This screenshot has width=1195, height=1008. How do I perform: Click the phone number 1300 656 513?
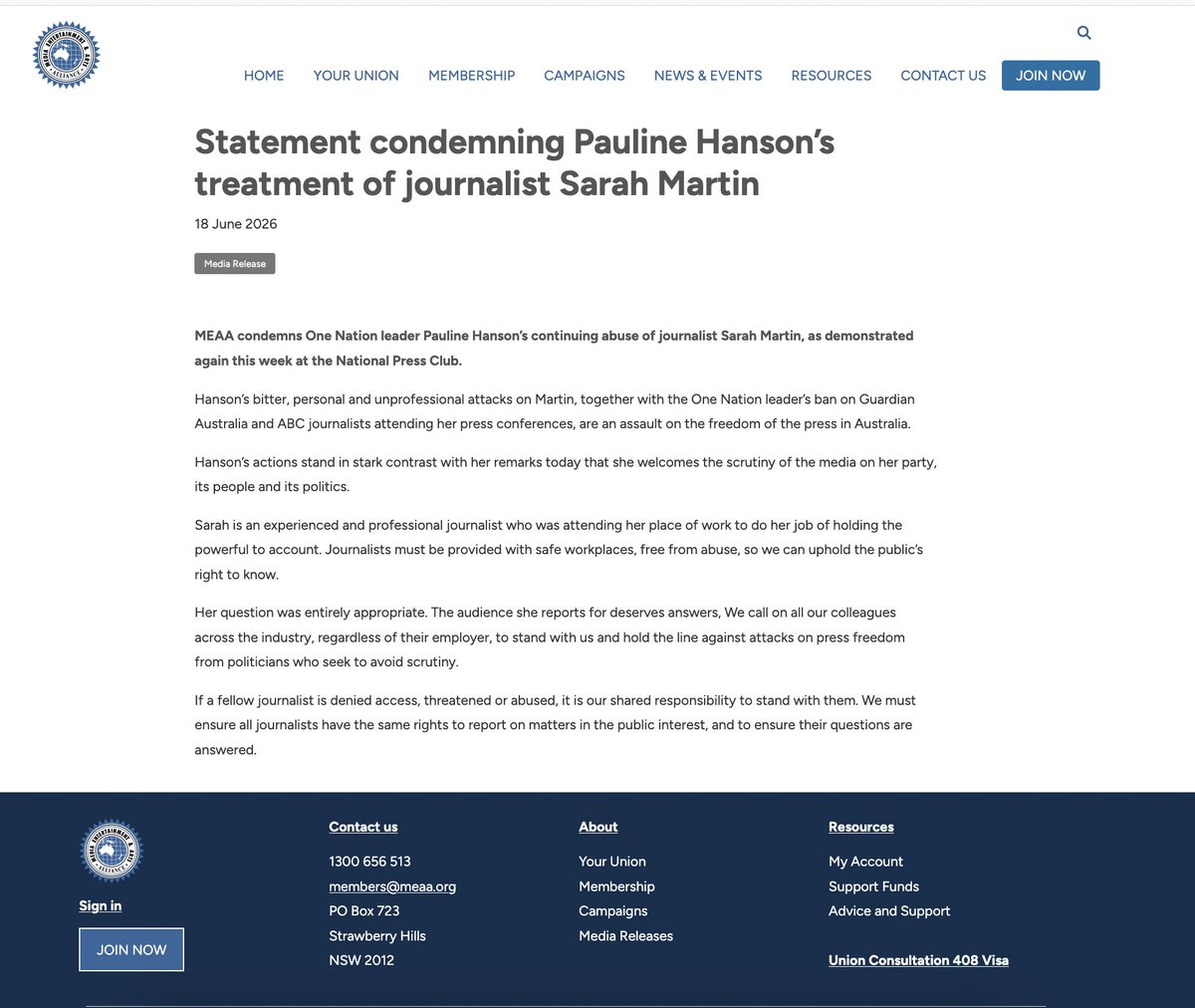370,862
